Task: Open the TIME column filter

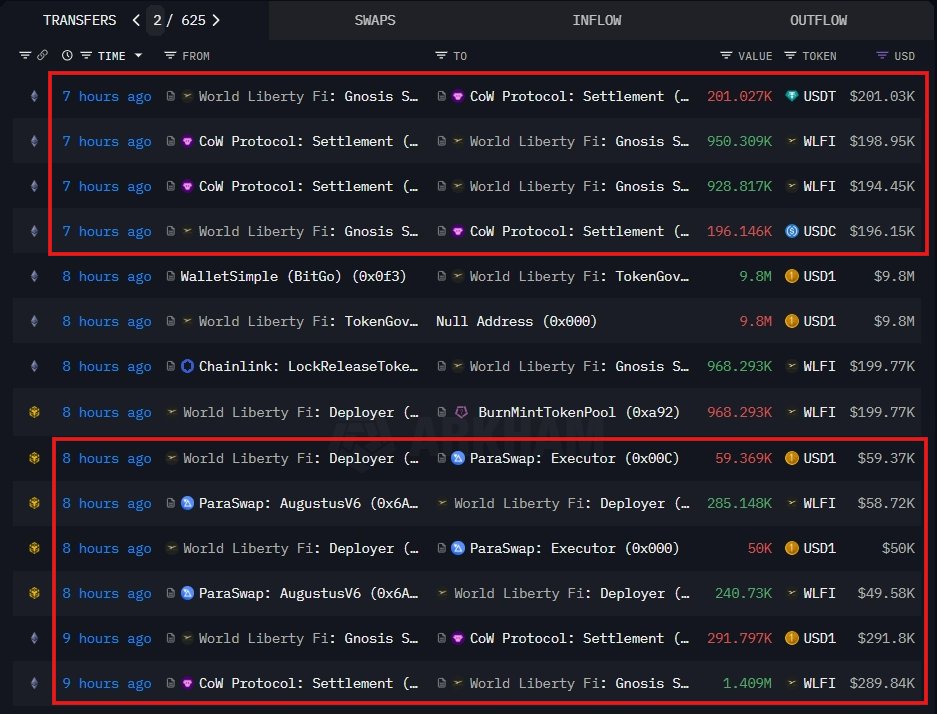Action: point(86,56)
